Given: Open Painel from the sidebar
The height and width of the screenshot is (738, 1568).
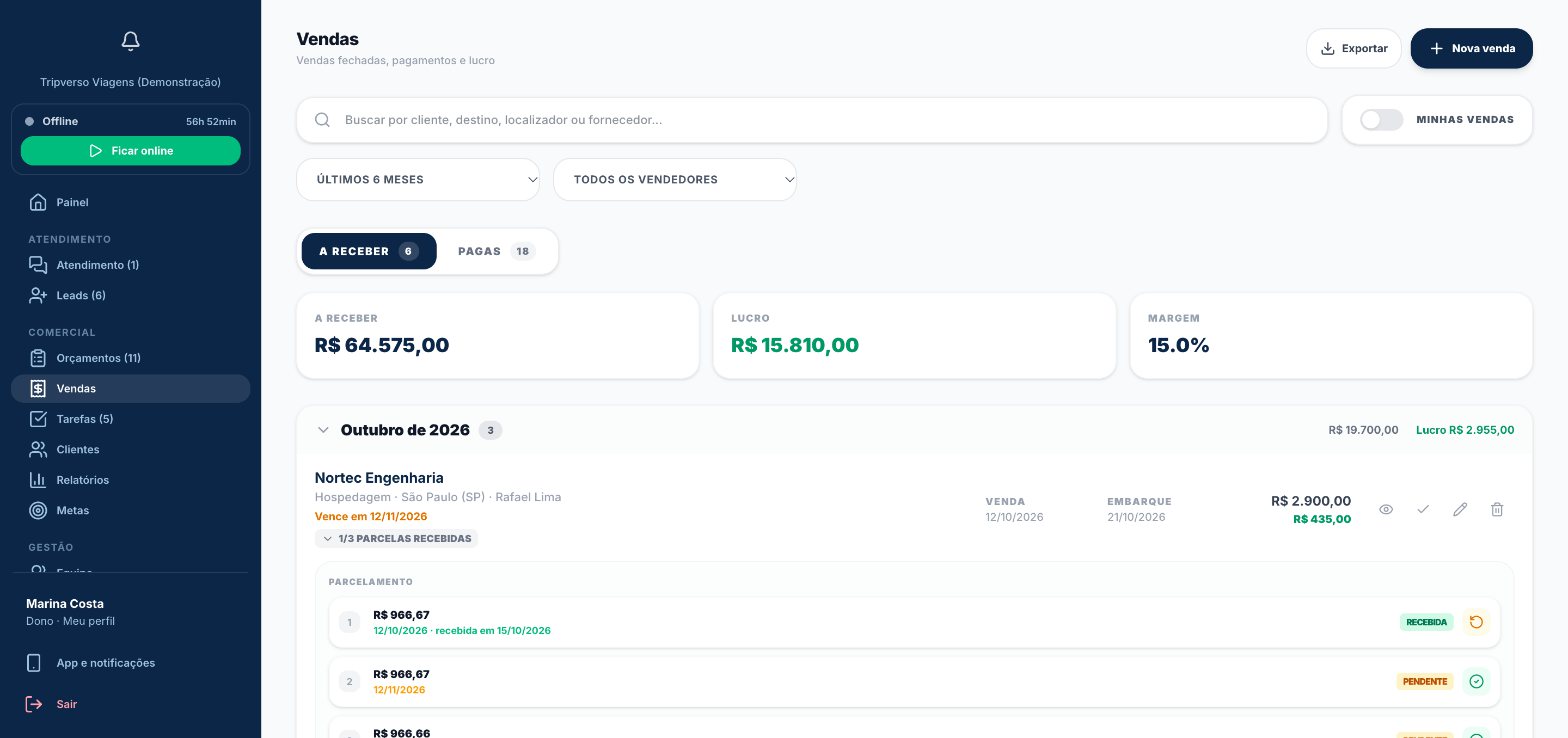Looking at the screenshot, I should coord(130,202).
